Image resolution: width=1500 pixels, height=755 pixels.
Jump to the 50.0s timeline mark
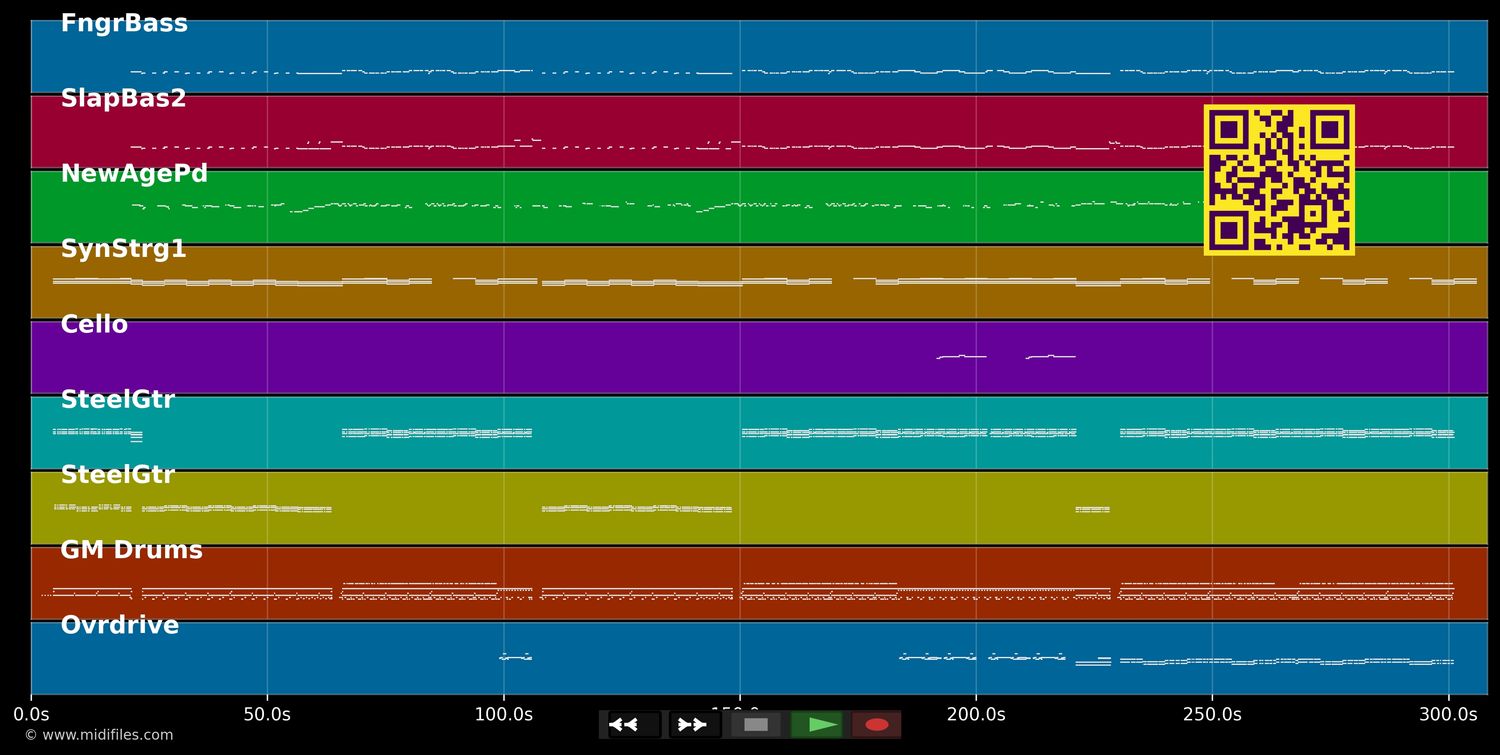267,714
